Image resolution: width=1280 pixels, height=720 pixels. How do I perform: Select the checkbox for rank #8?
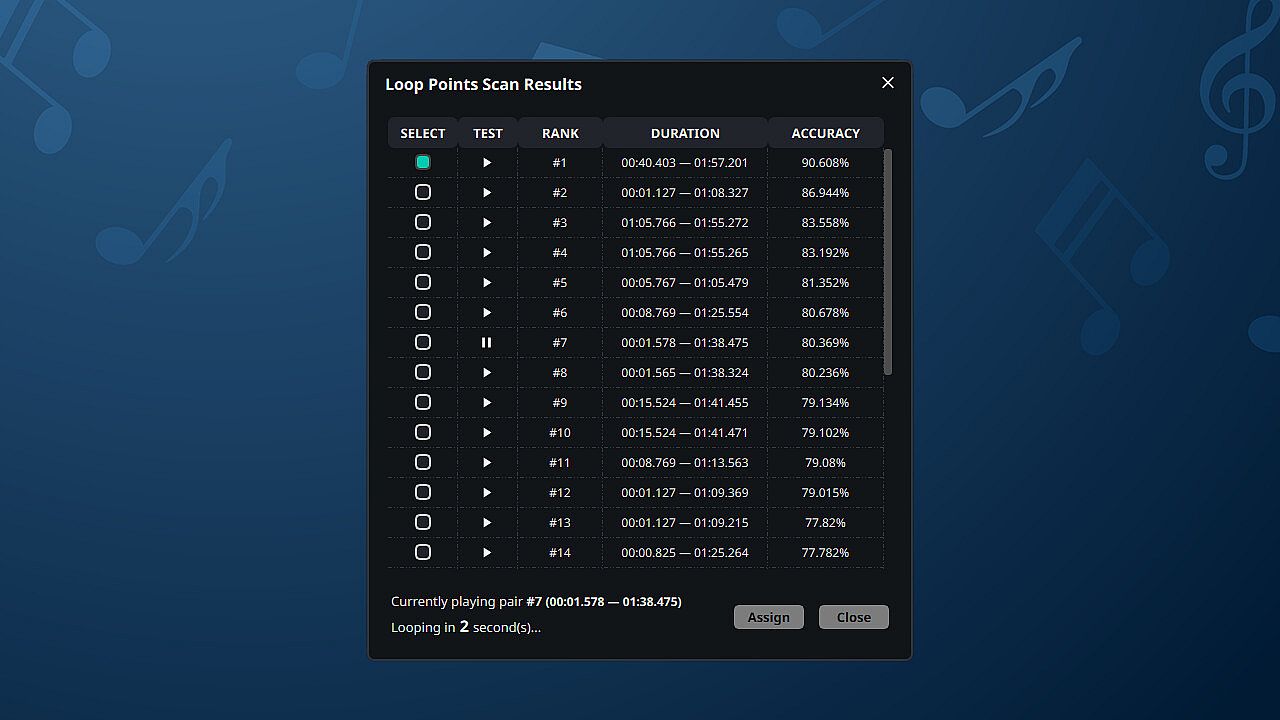[x=423, y=372]
